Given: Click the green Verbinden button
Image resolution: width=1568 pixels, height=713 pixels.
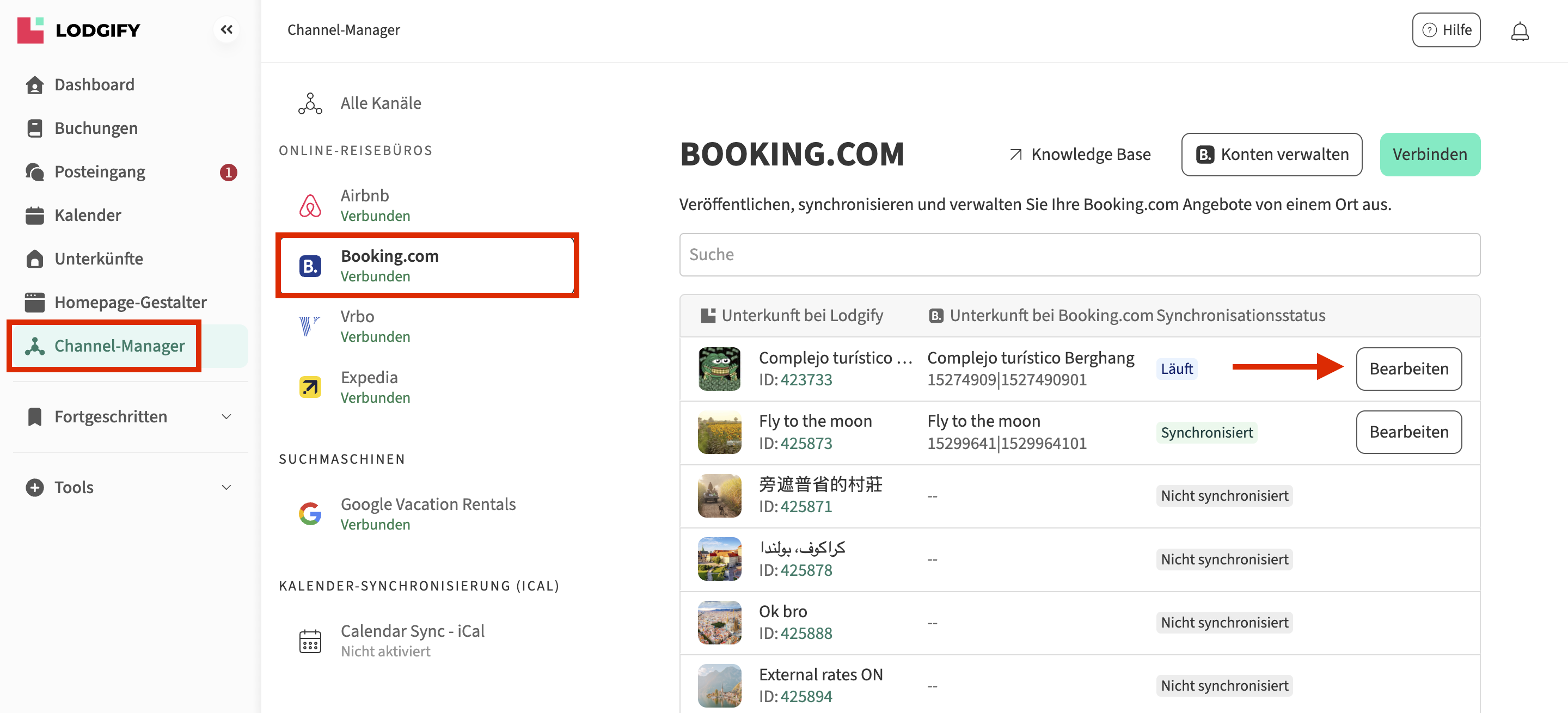Looking at the screenshot, I should pyautogui.click(x=1429, y=155).
